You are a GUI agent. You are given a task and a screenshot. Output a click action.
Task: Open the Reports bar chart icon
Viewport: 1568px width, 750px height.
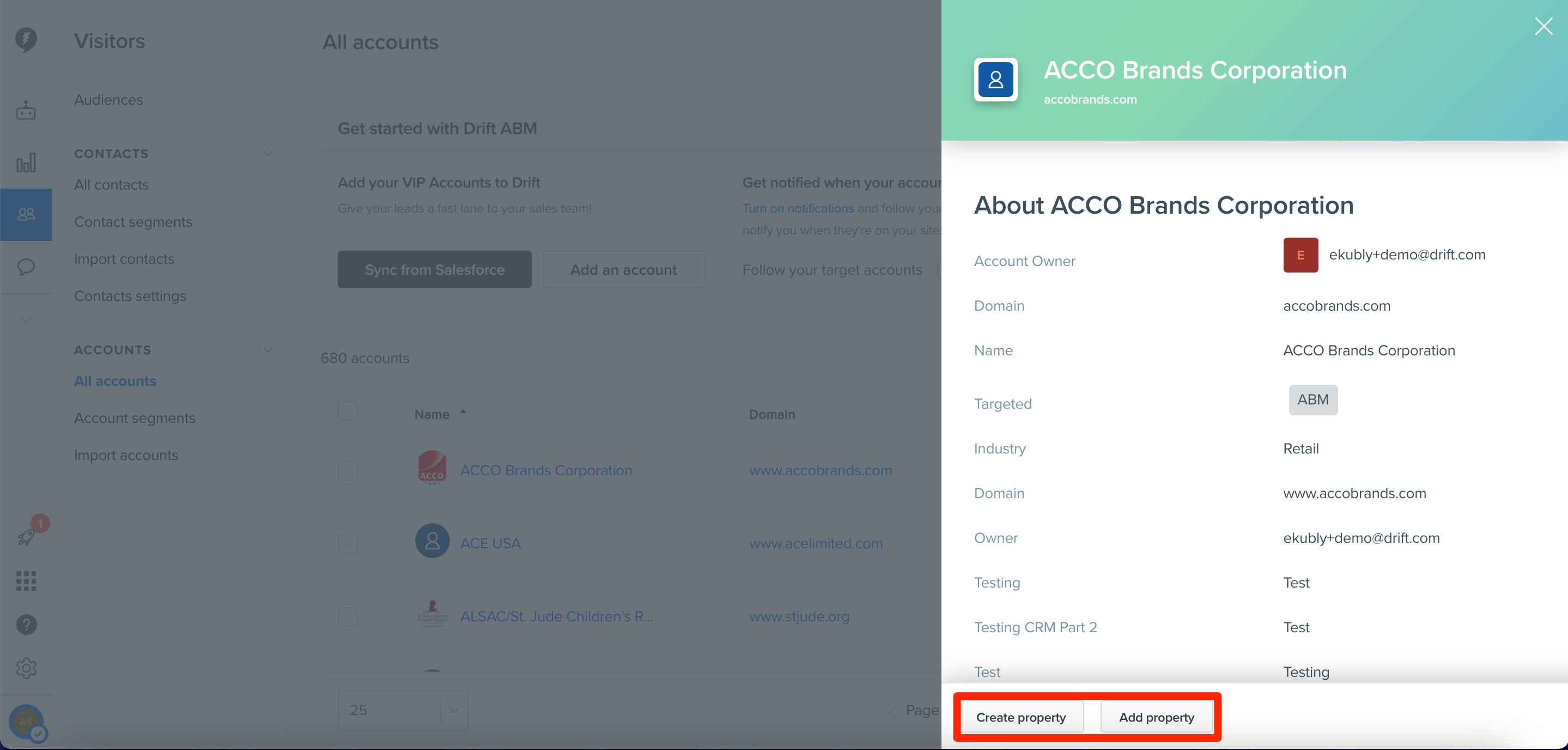pos(26,162)
